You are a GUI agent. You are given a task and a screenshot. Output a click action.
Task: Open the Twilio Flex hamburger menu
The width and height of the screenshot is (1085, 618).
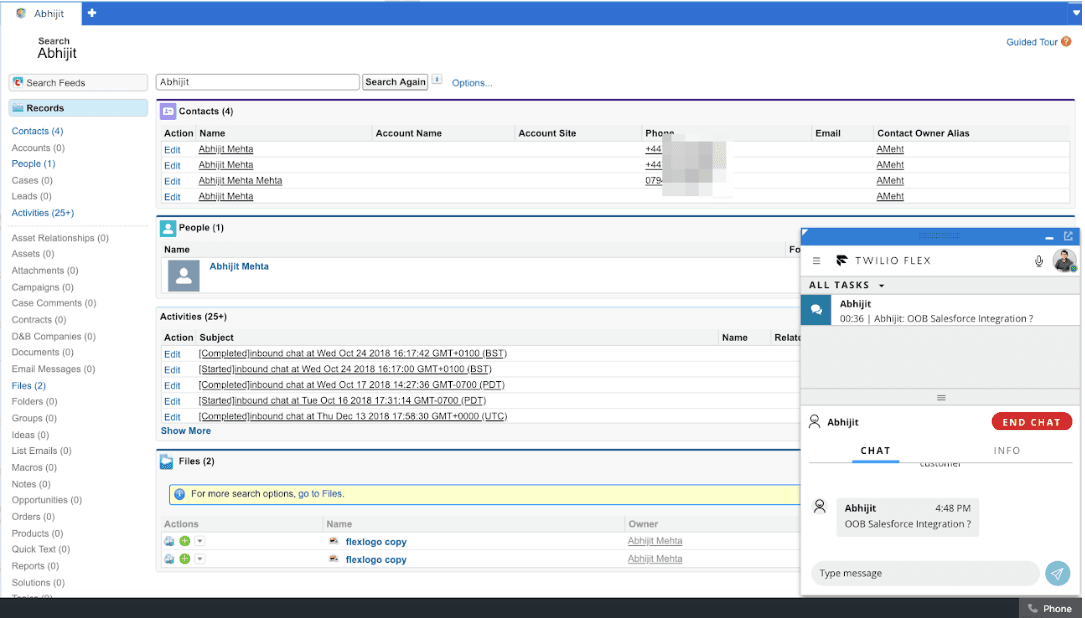click(x=817, y=260)
